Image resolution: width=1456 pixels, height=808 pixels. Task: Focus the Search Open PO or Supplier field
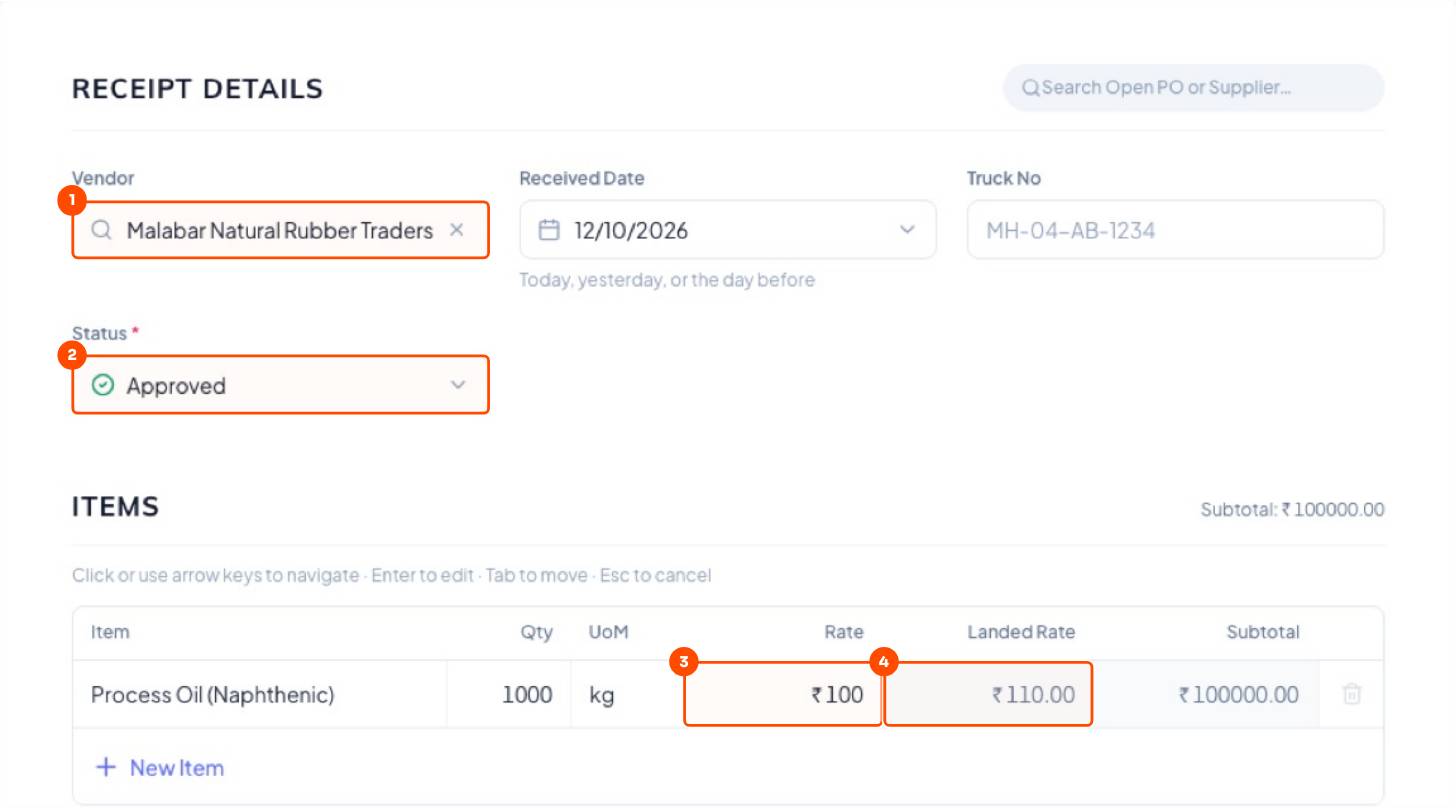[x=1193, y=88]
